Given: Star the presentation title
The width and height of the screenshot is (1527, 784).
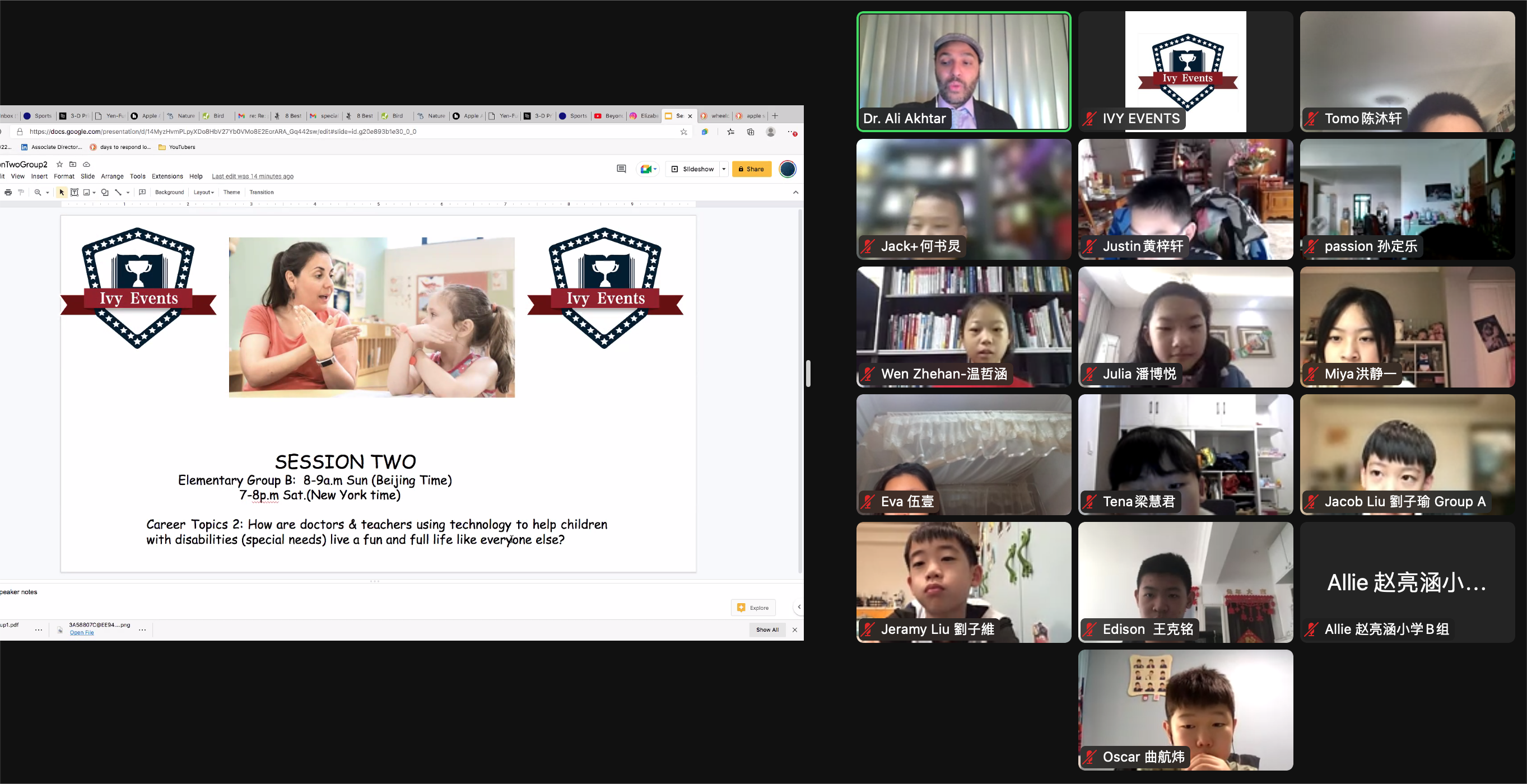Looking at the screenshot, I should [59, 165].
